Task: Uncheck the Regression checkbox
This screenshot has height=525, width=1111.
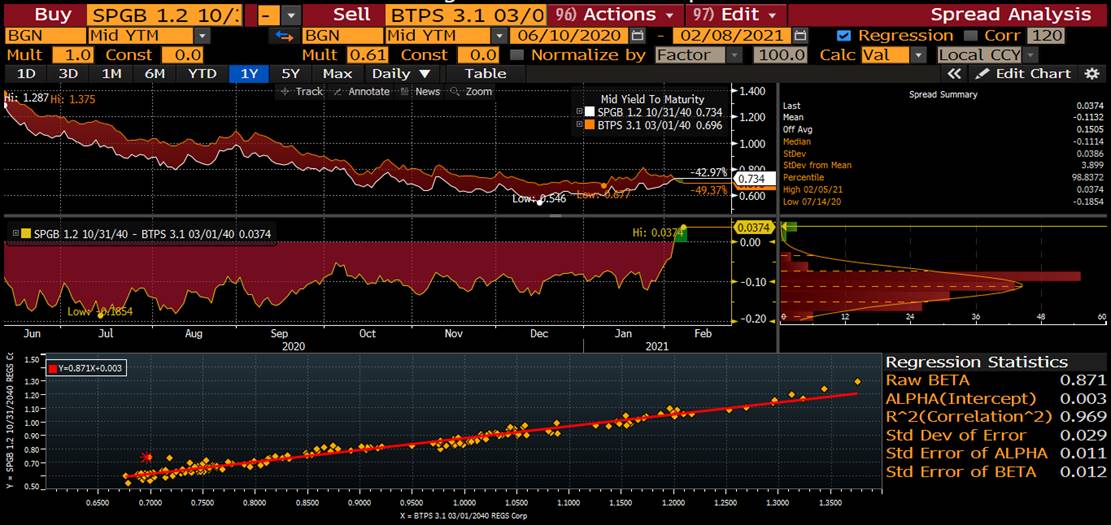Action: point(843,36)
